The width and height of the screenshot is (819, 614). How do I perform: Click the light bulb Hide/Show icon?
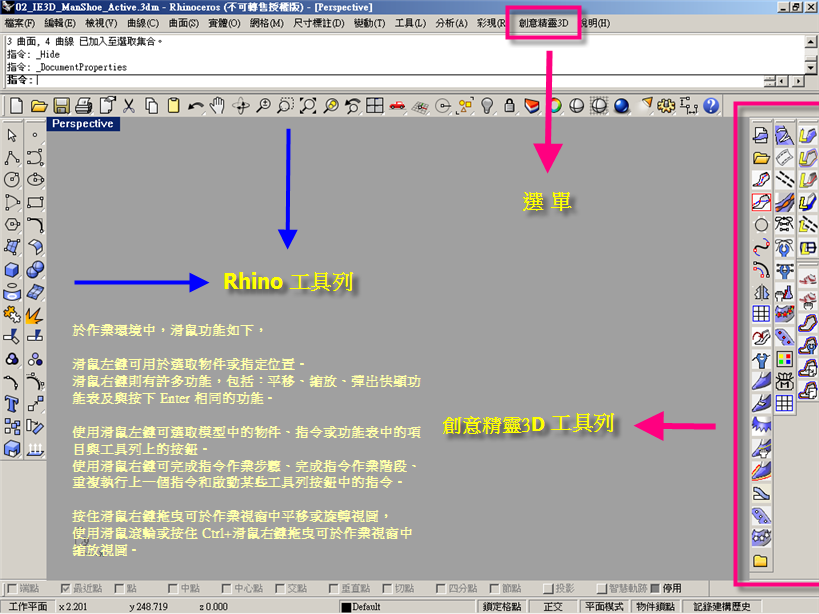487,106
